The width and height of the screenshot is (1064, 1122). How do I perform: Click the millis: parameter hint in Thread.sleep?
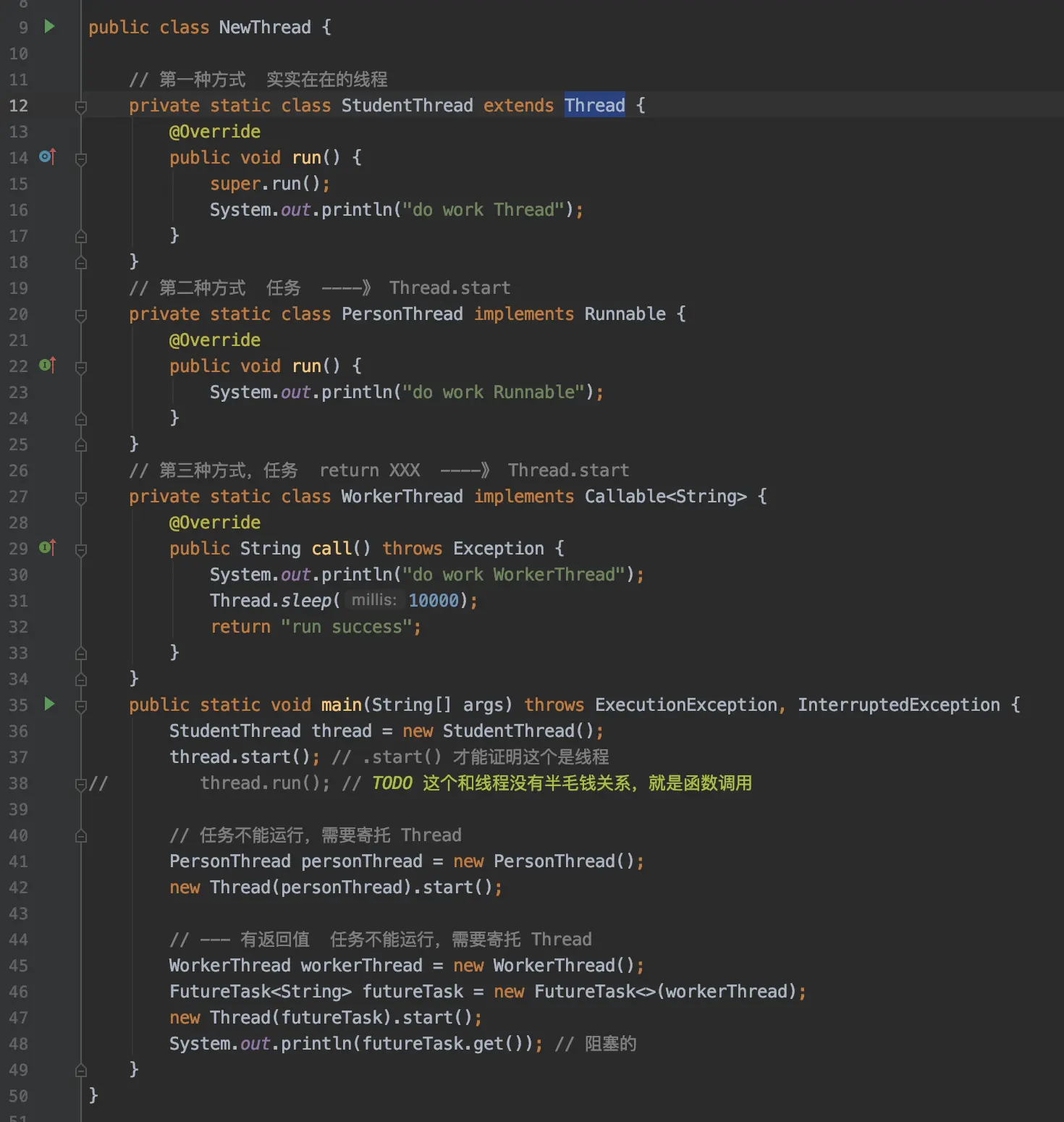pos(373,600)
